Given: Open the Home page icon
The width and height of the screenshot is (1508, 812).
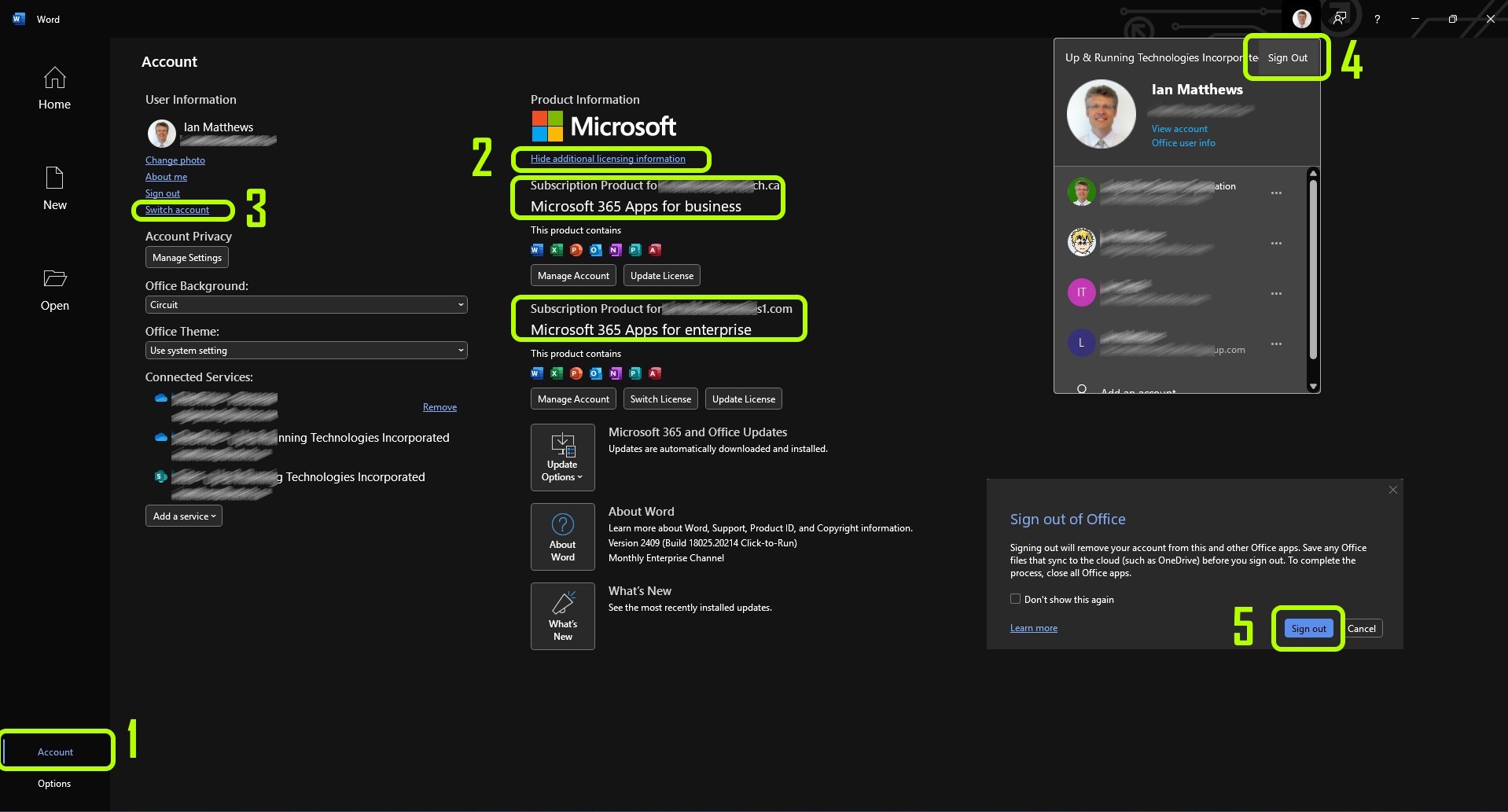Looking at the screenshot, I should (54, 79).
